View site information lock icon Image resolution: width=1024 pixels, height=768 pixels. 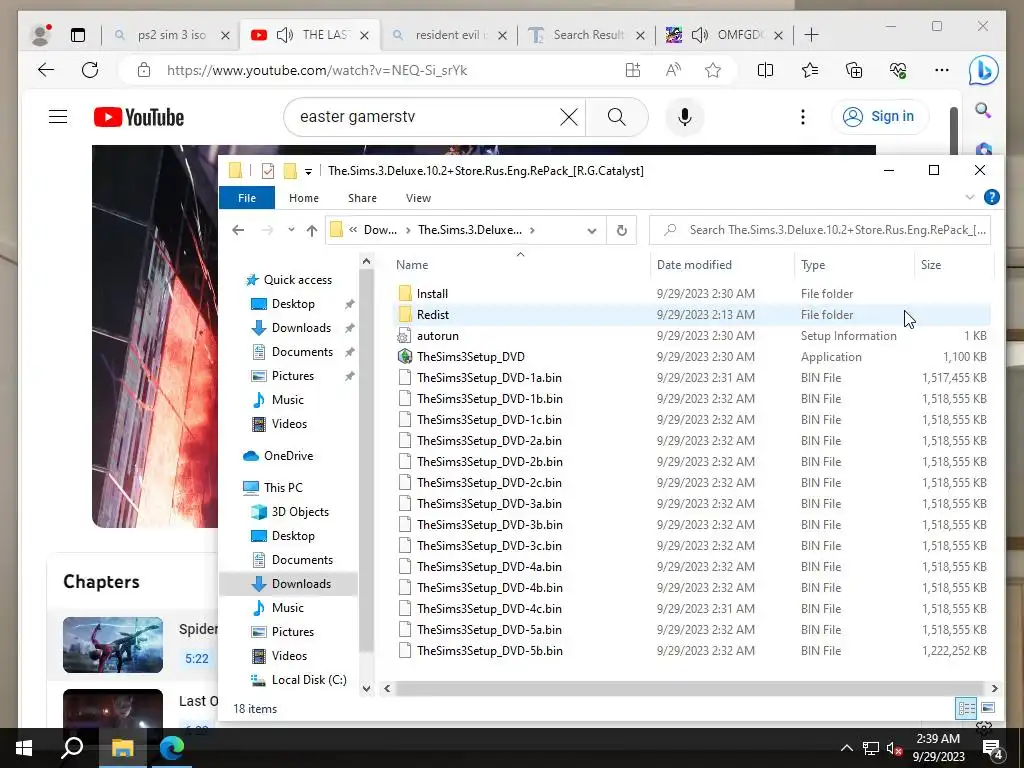tap(144, 71)
